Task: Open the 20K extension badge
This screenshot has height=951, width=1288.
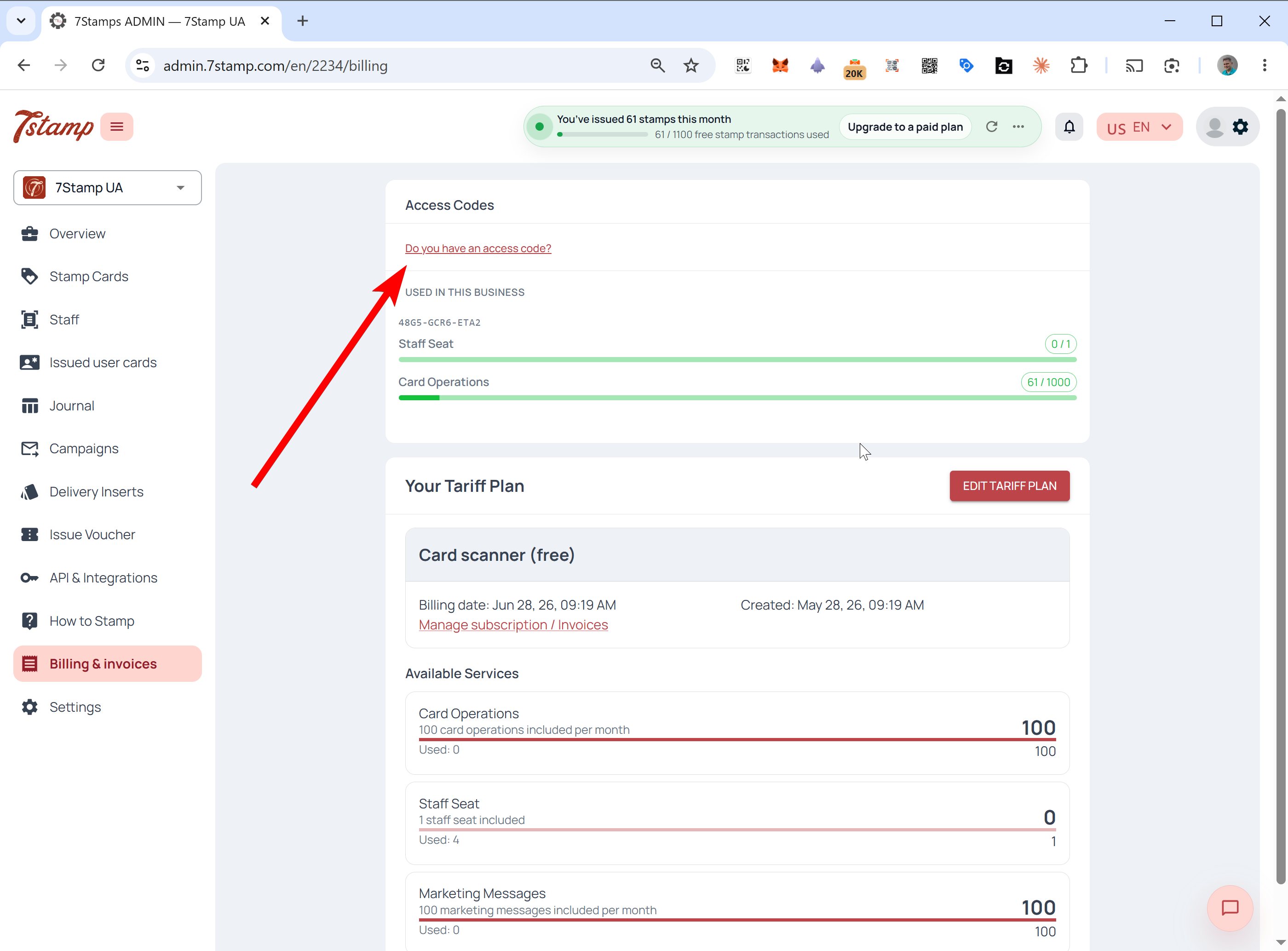Action: (855, 69)
